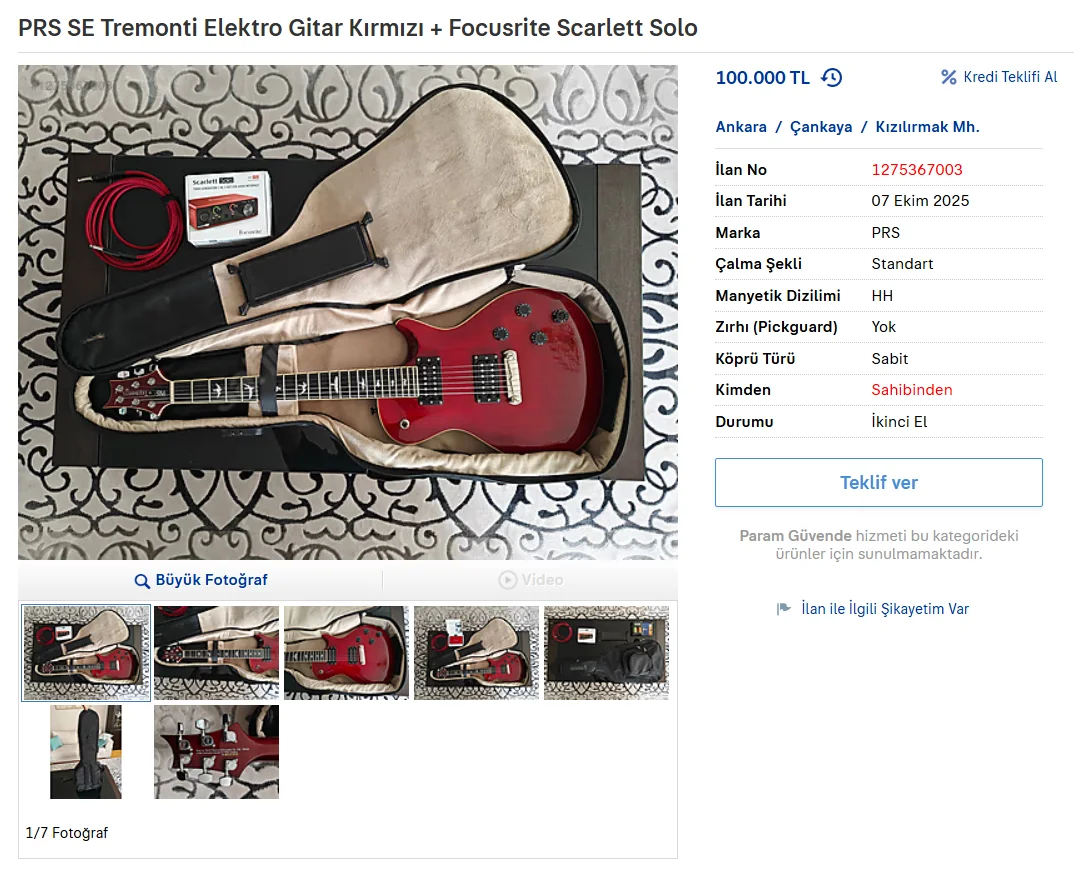Open the Ankara location link

(741, 127)
